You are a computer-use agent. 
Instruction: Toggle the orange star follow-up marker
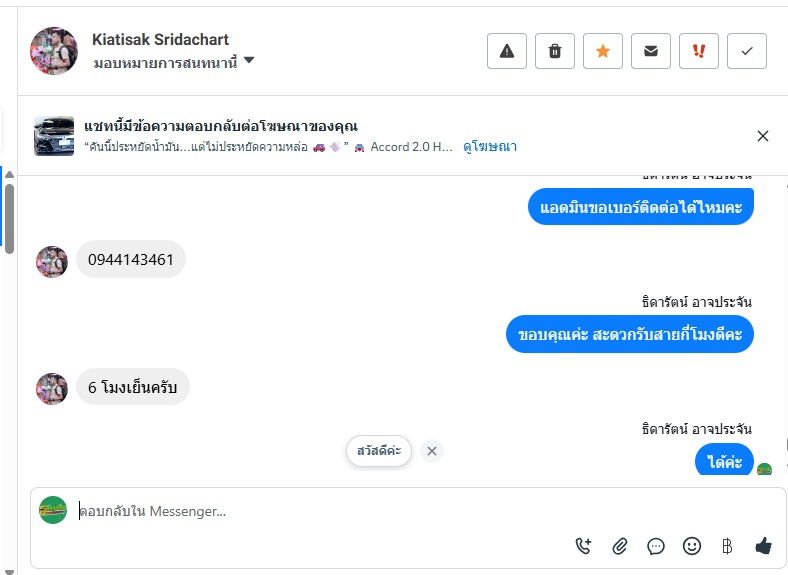[603, 51]
